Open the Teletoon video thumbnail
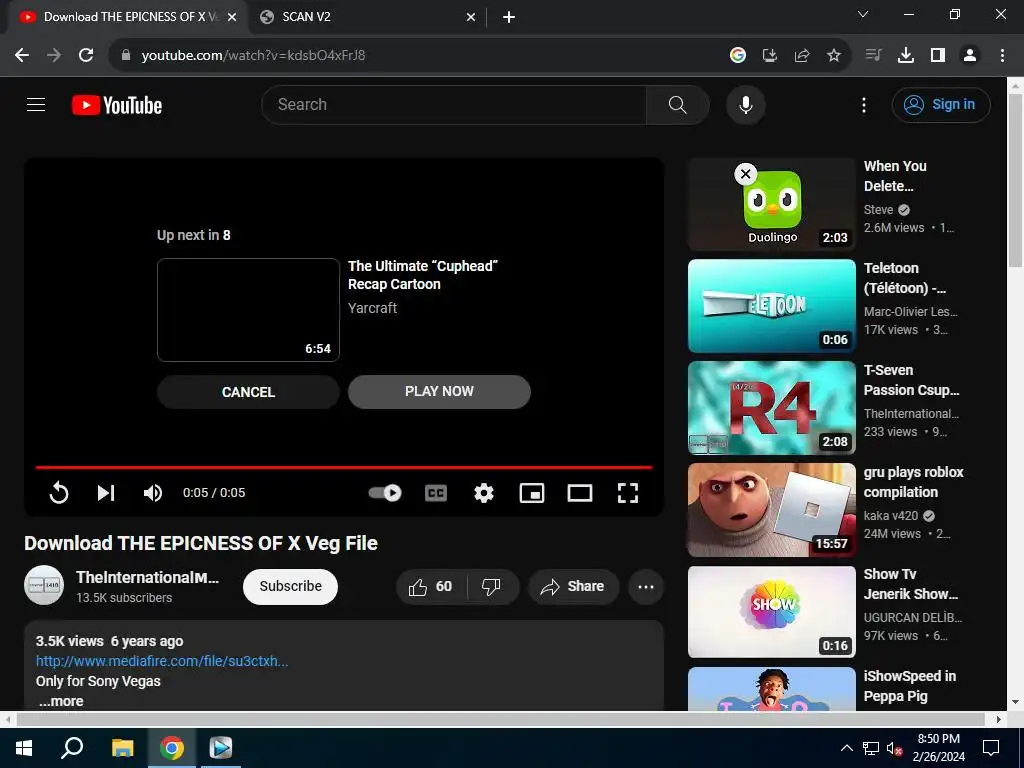The height and width of the screenshot is (768, 1024). (771, 306)
